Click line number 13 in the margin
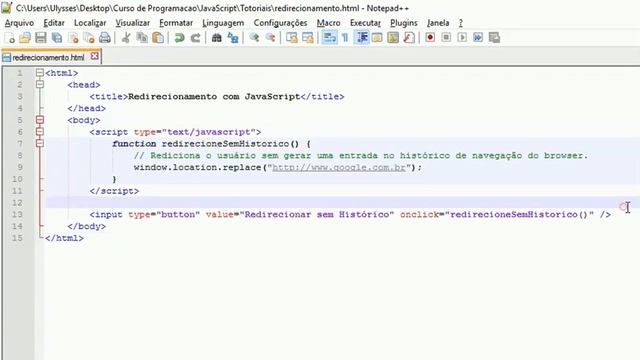 coord(17,214)
